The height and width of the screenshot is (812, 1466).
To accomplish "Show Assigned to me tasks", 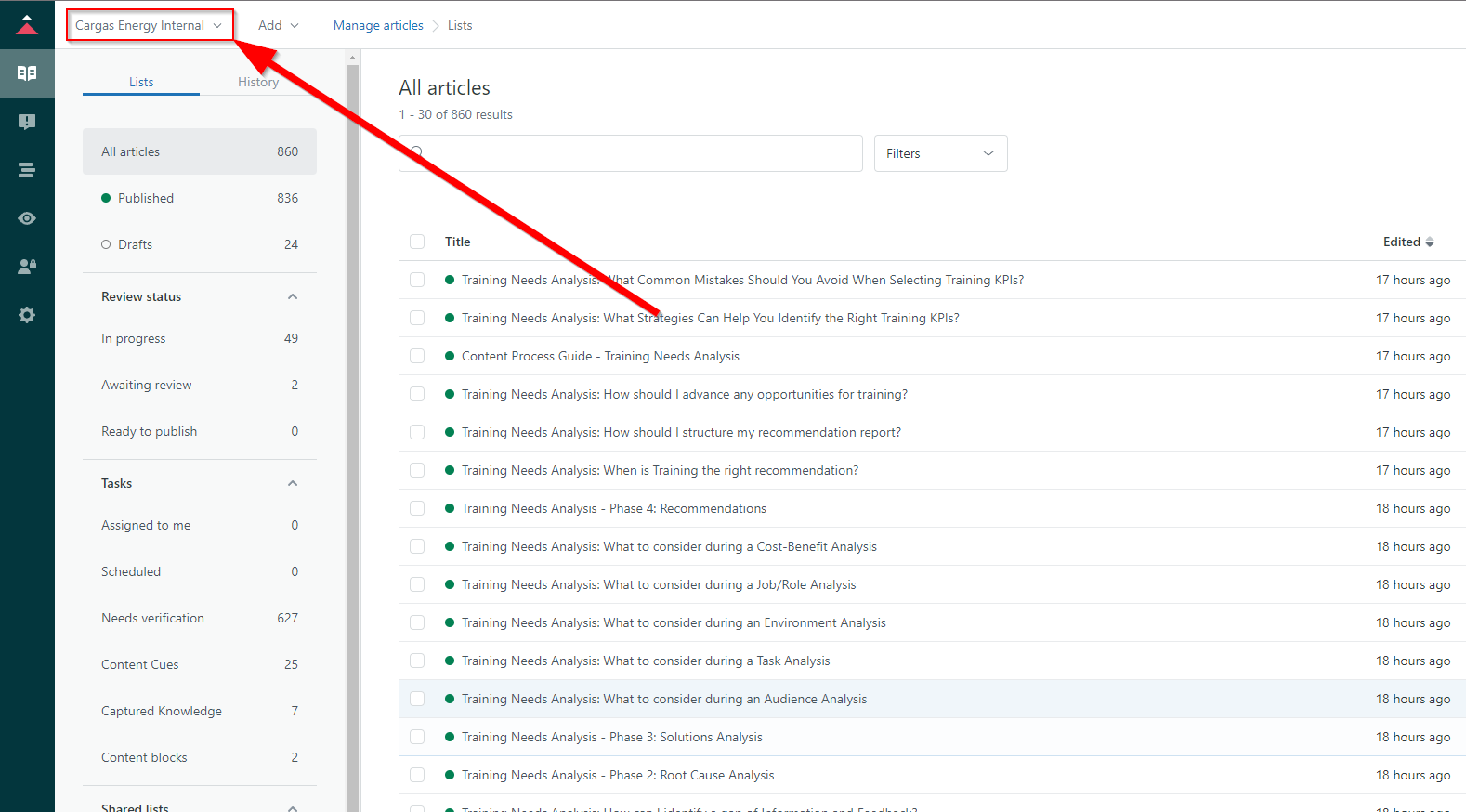I will (x=200, y=525).
